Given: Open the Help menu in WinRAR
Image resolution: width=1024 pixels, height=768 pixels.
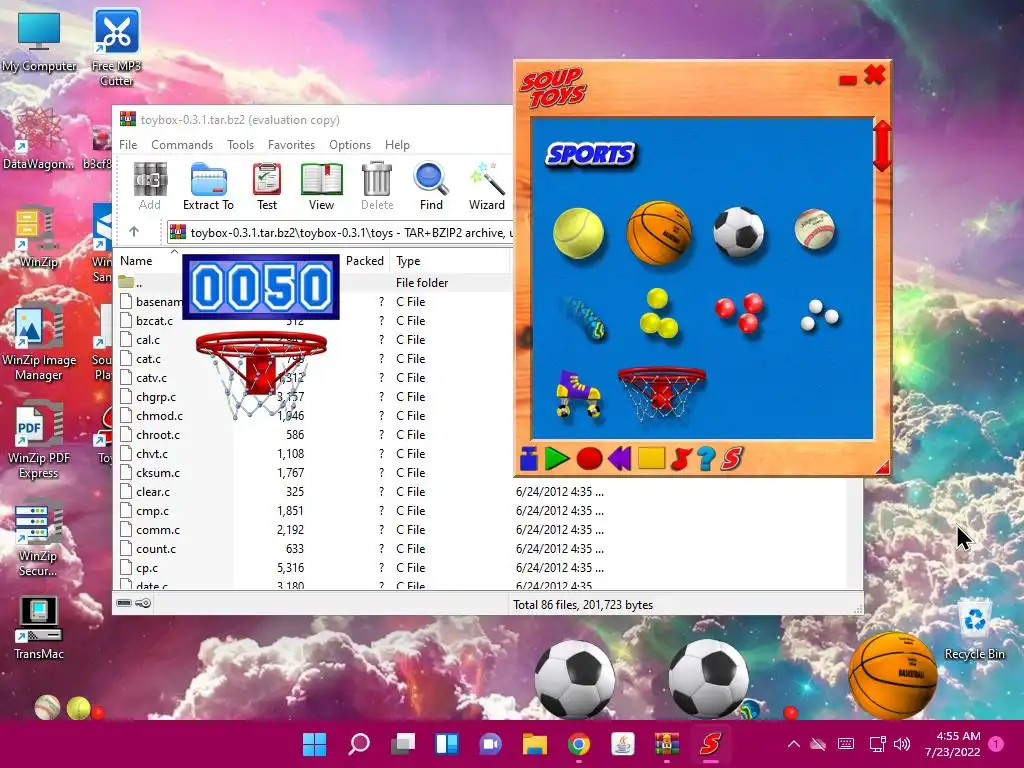Looking at the screenshot, I should pyautogui.click(x=397, y=145).
